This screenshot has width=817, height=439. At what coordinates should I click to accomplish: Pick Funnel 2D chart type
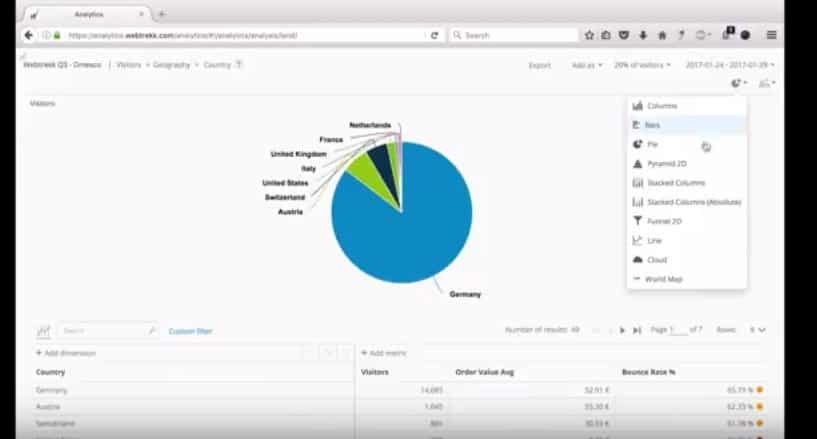pyautogui.click(x=664, y=221)
